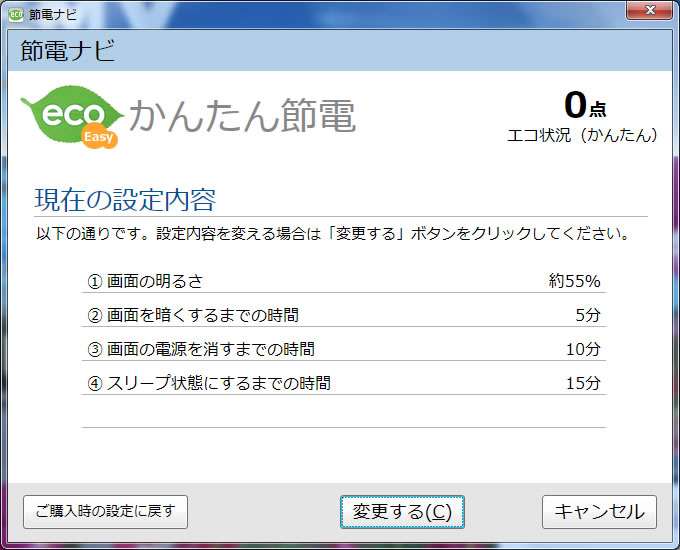Click the エコ状況（かんたん） status label

pyautogui.click(x=582, y=135)
